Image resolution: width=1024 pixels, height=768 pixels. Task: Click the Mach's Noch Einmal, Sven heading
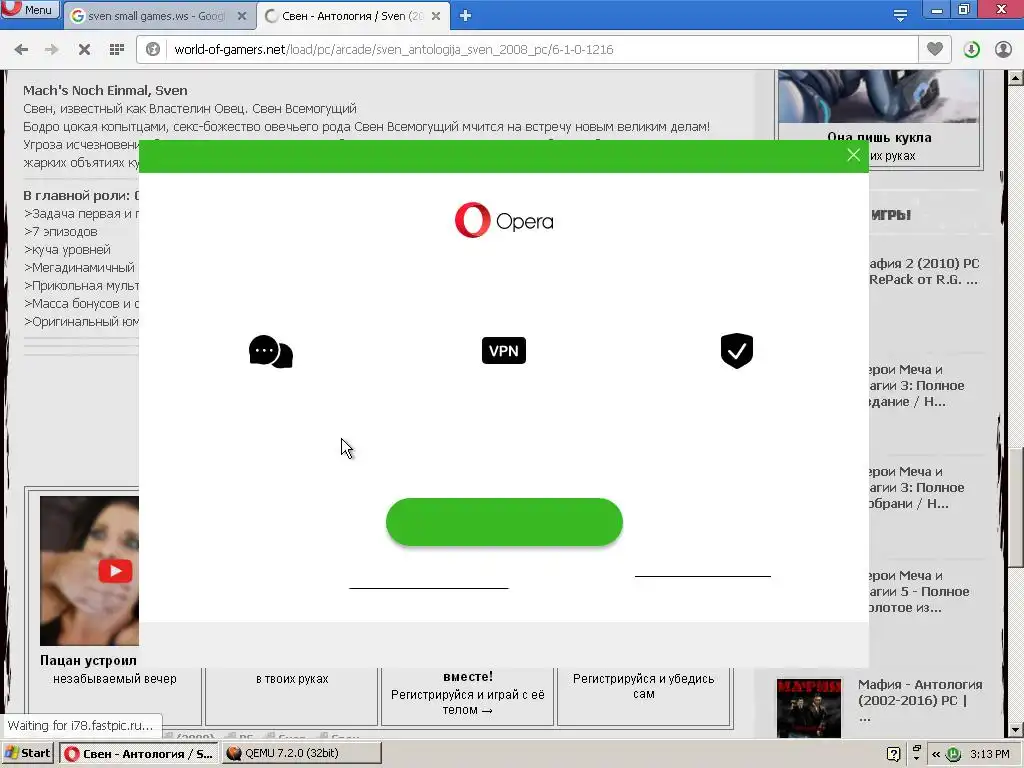coord(105,91)
